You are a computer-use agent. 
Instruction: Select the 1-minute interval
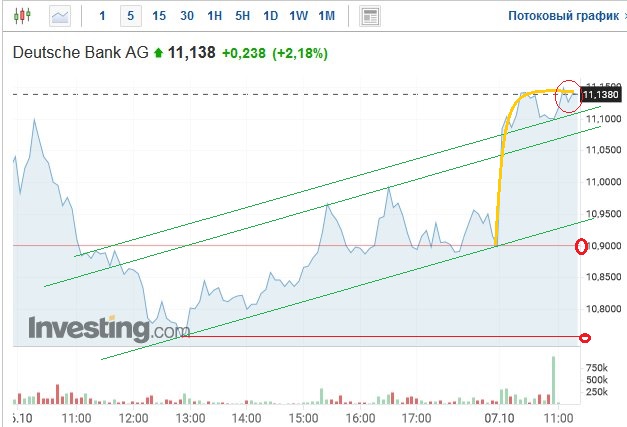click(102, 16)
